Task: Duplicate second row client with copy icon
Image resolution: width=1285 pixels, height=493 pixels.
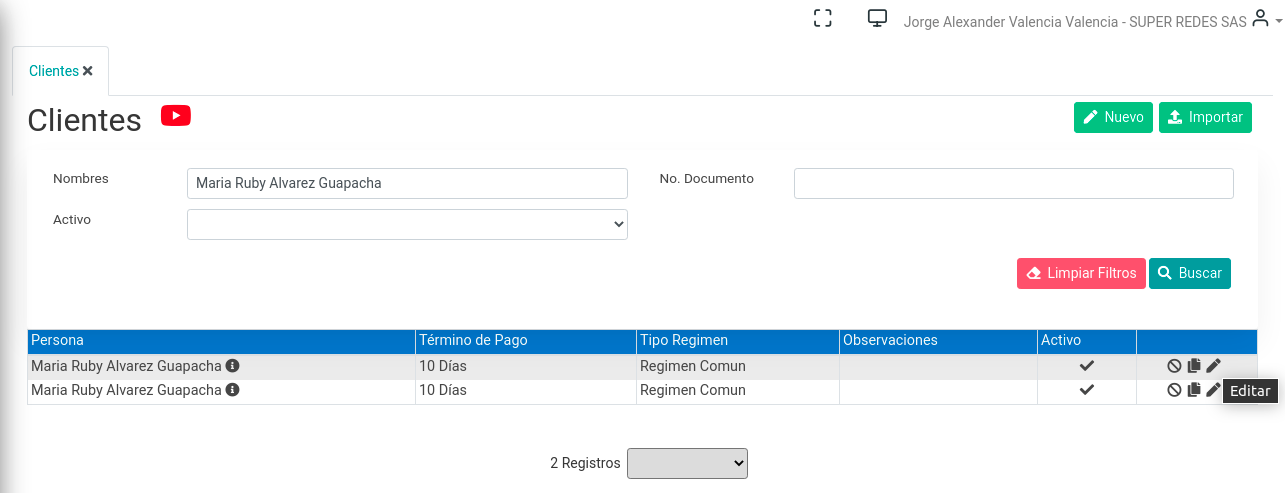Action: point(1194,390)
